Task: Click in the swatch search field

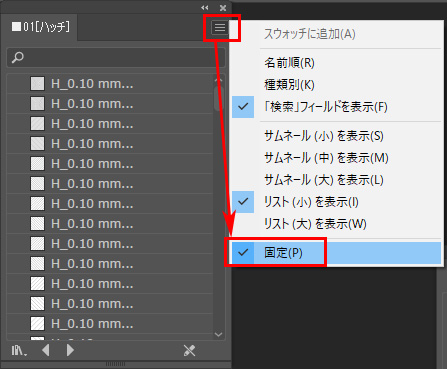Action: click(116, 57)
